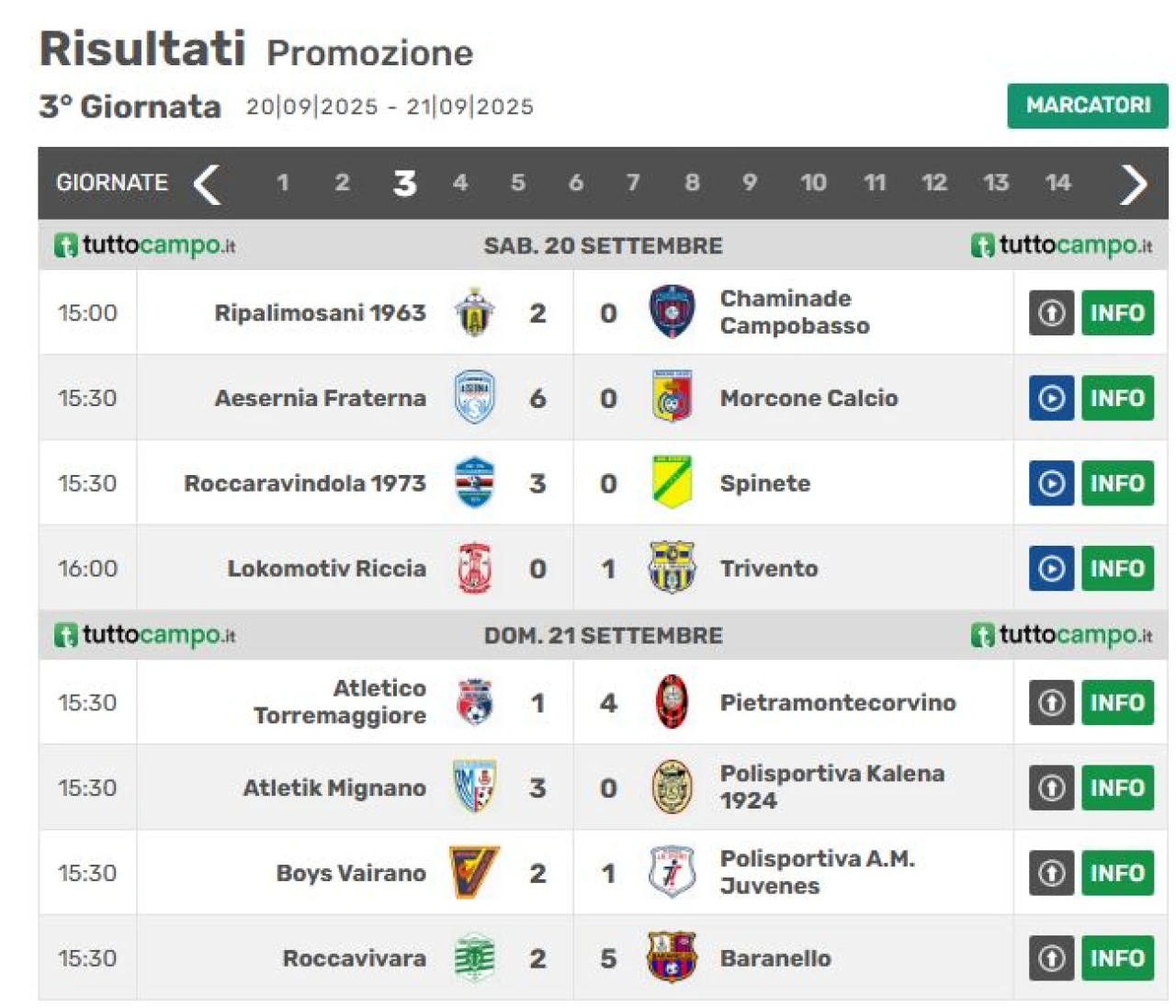1176x1008 pixels.
Task: Play video for Aesernia Fraterna match
Action: pyautogui.click(x=1051, y=398)
